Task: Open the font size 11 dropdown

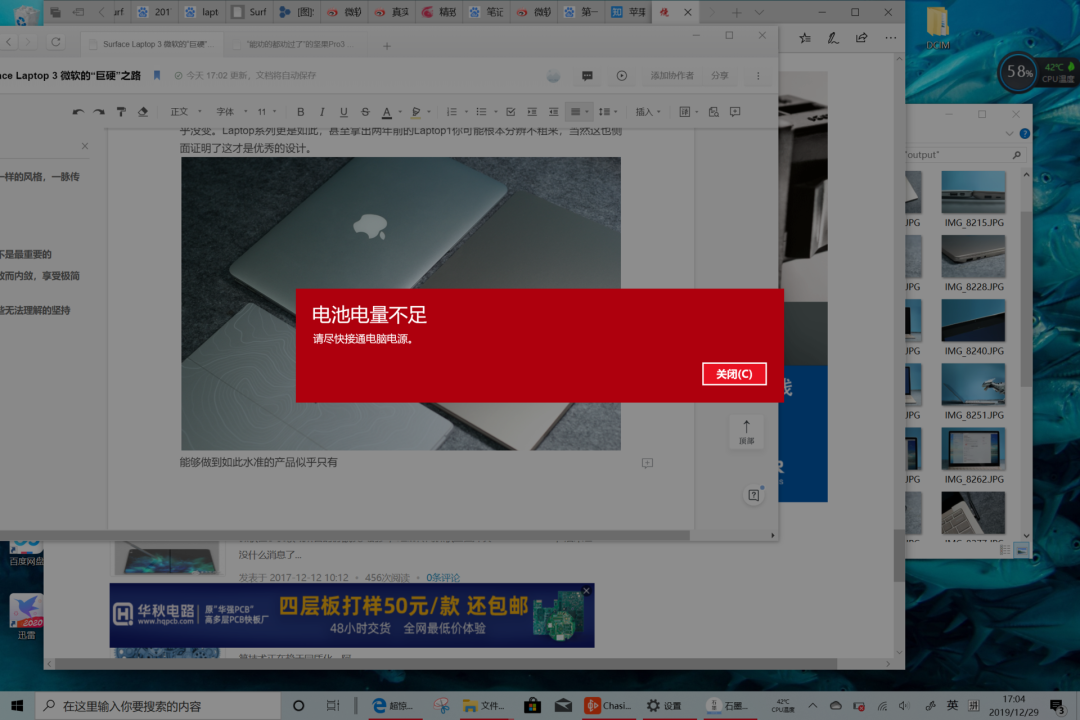Action: coord(267,112)
